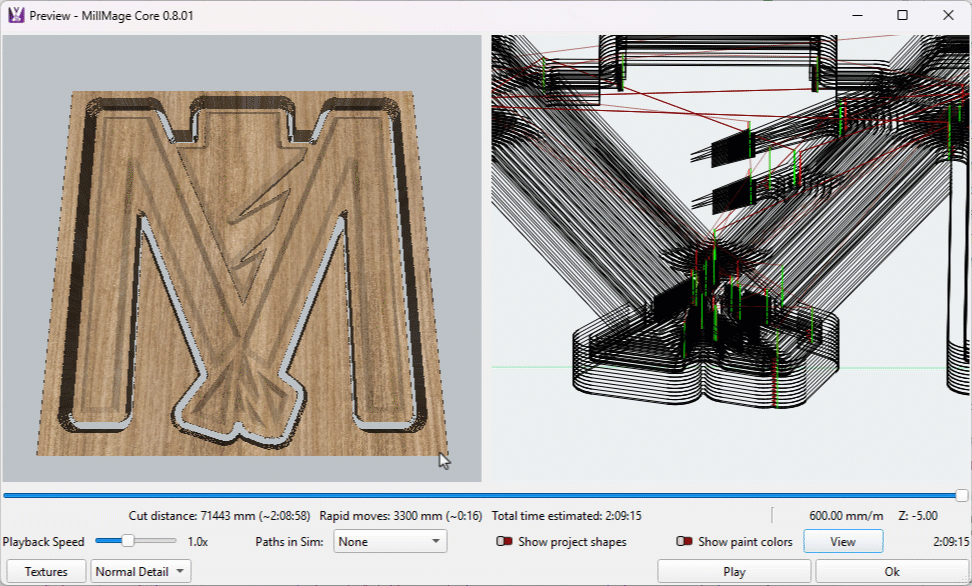Click the carved wood M 3D preview
Image resolution: width=972 pixels, height=586 pixels.
(241, 260)
